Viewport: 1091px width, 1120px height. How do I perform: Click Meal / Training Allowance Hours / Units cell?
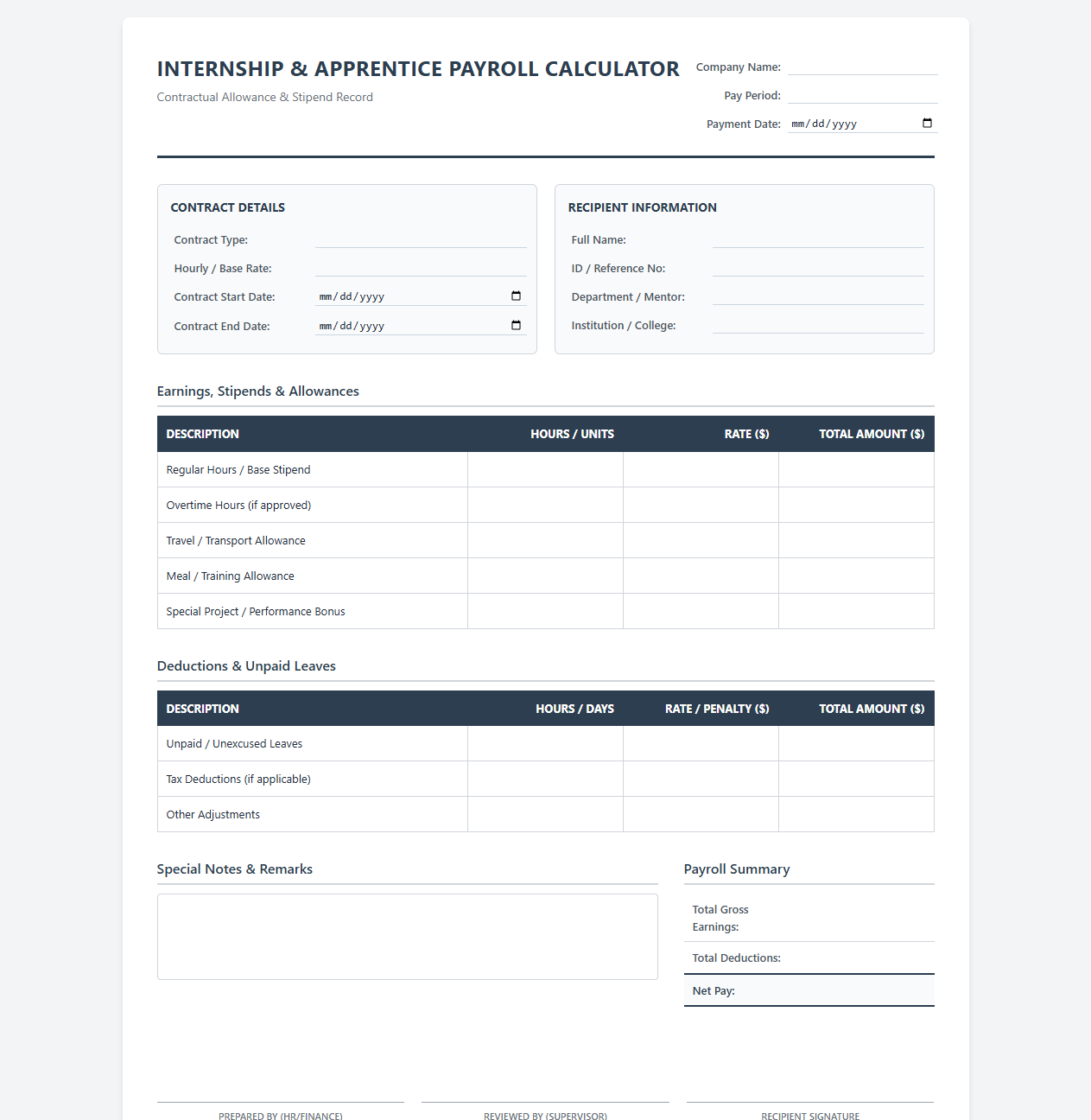tap(545, 576)
